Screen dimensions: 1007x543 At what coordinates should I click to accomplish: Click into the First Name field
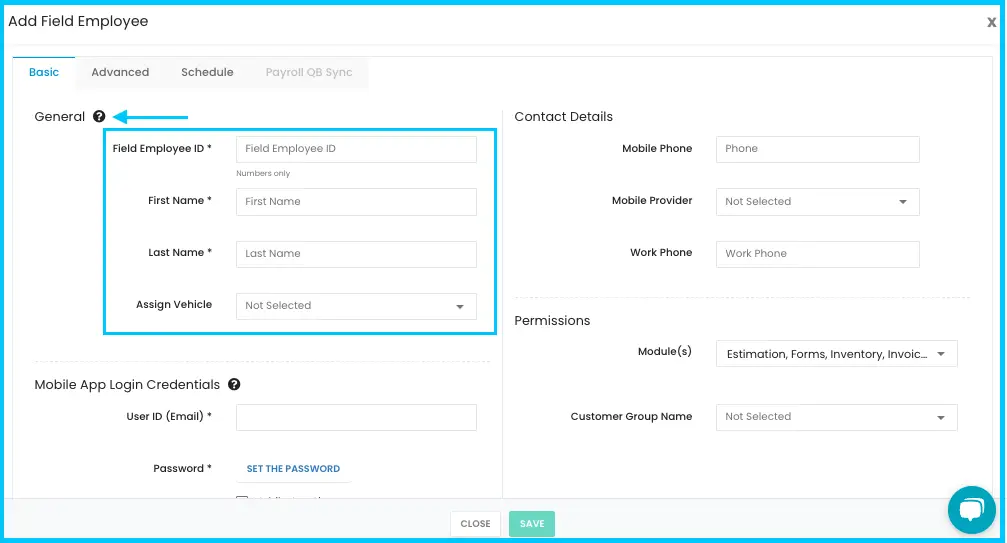coord(356,202)
